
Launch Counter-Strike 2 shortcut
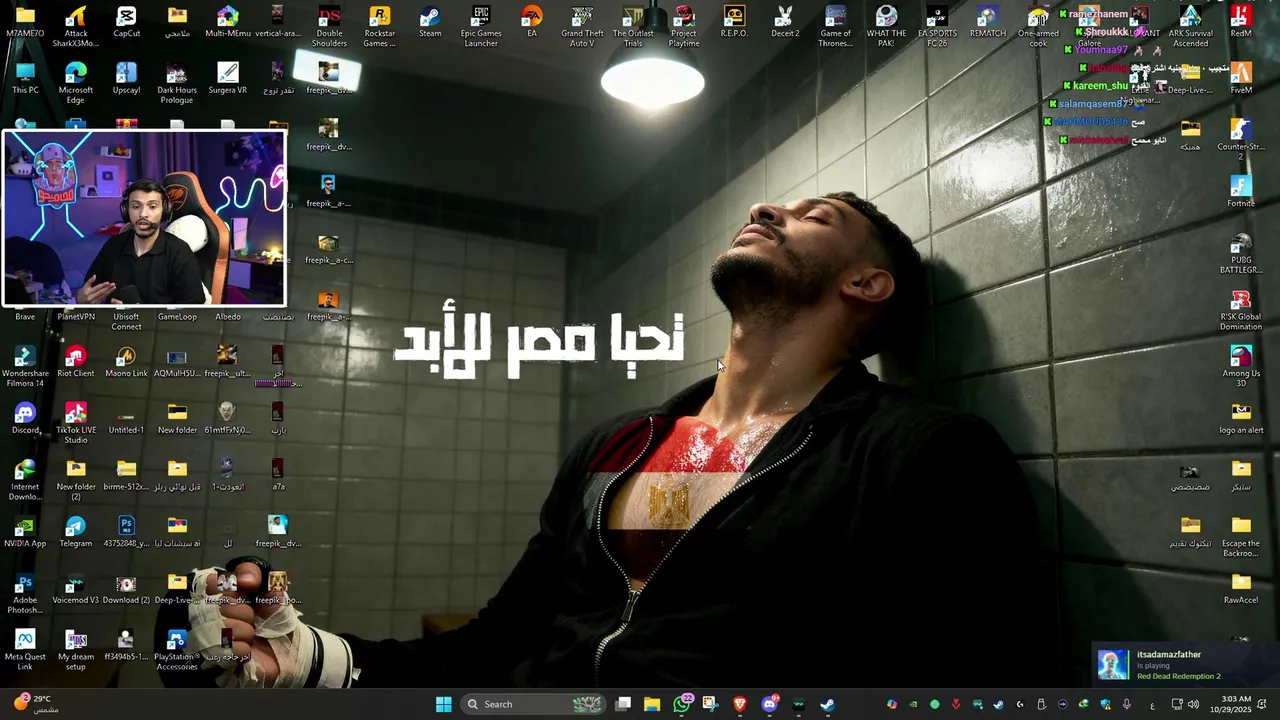(x=1241, y=139)
